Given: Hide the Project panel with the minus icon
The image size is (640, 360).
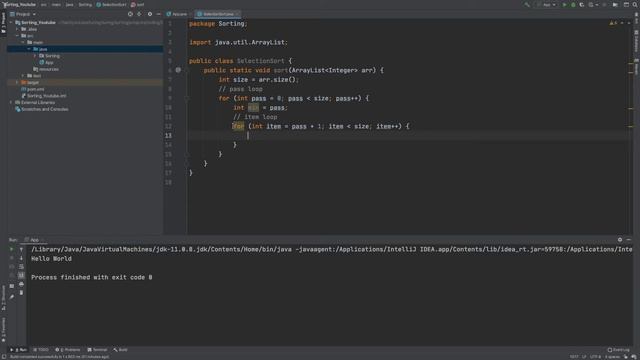Looking at the screenshot, I should 158,14.
